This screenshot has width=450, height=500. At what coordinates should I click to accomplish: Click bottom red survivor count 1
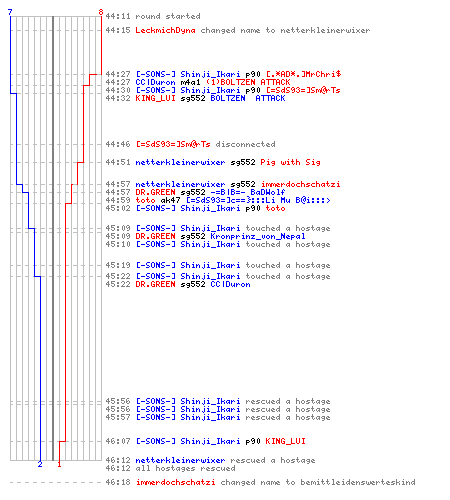click(x=59, y=464)
